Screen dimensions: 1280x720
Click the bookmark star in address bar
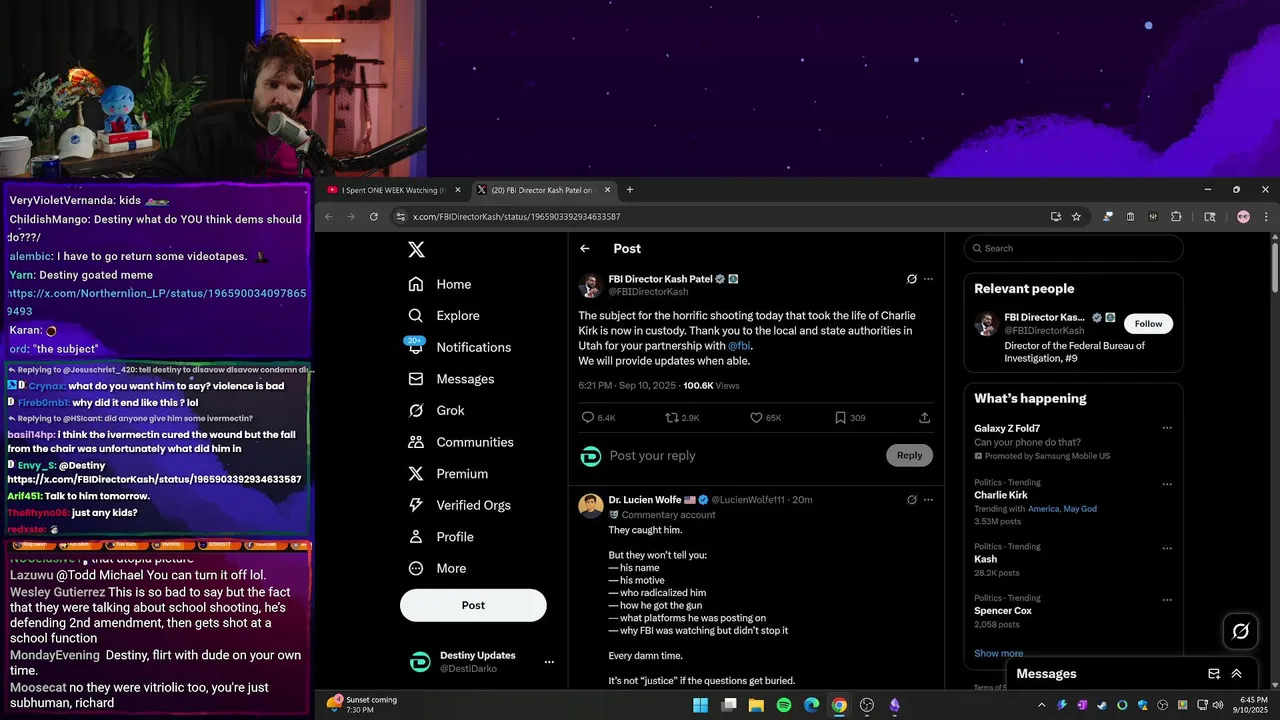click(x=1076, y=216)
